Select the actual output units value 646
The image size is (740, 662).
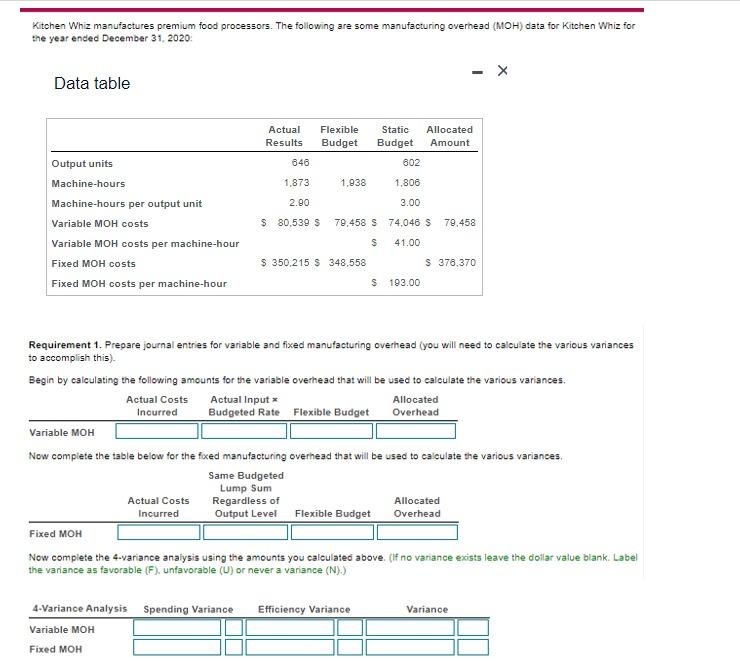click(300, 163)
